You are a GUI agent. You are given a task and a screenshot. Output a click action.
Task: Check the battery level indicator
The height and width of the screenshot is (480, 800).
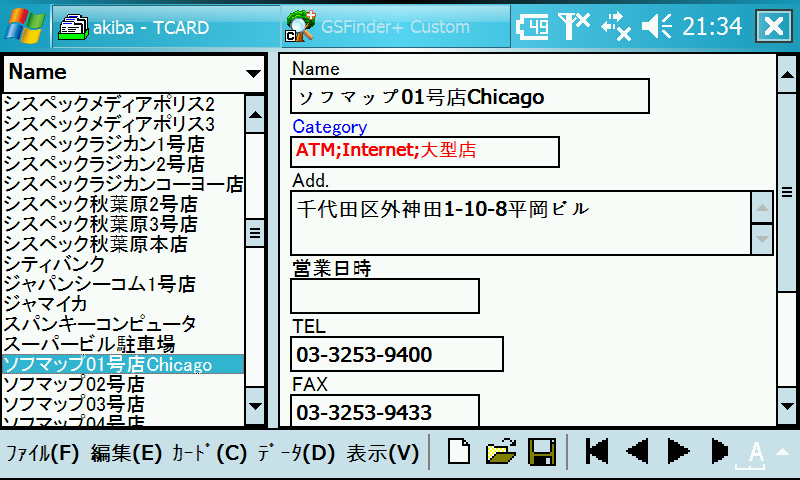(532, 27)
